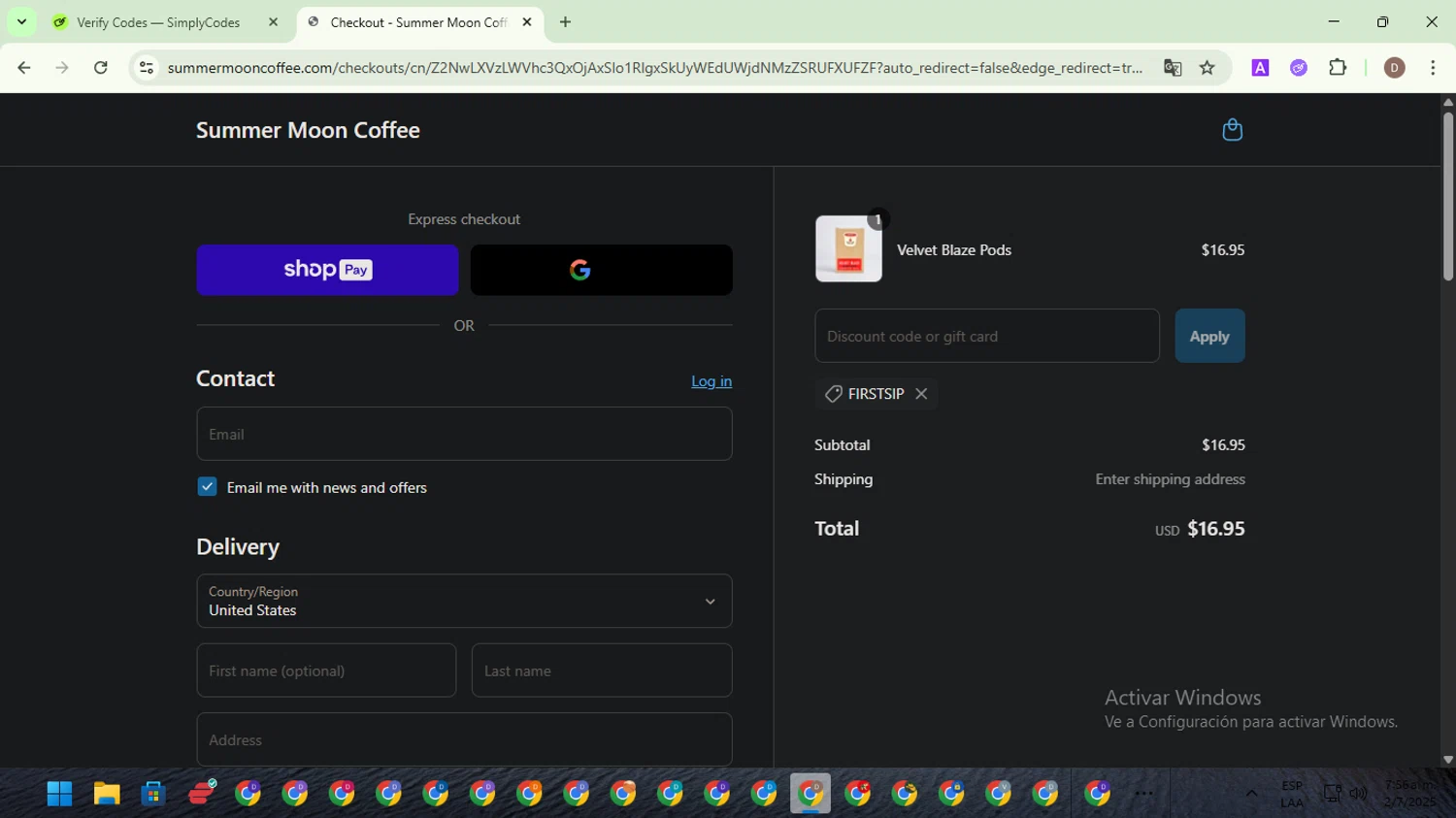Close the Verify Codes — SimplyCodes tab

tap(274, 22)
